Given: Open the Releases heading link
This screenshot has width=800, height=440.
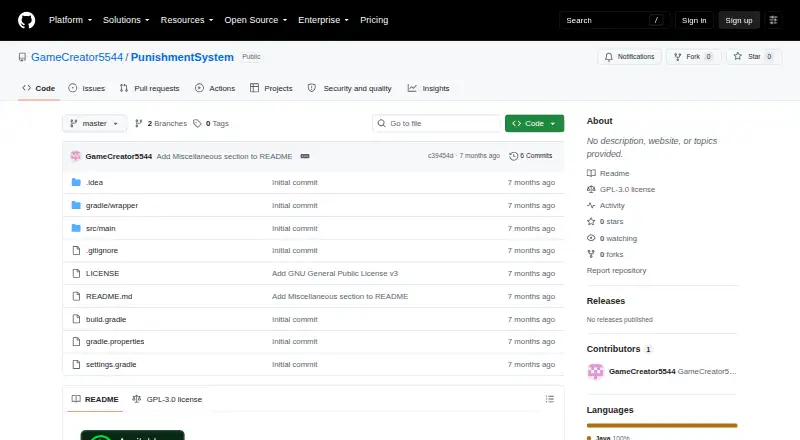Looking at the screenshot, I should tap(606, 301).
